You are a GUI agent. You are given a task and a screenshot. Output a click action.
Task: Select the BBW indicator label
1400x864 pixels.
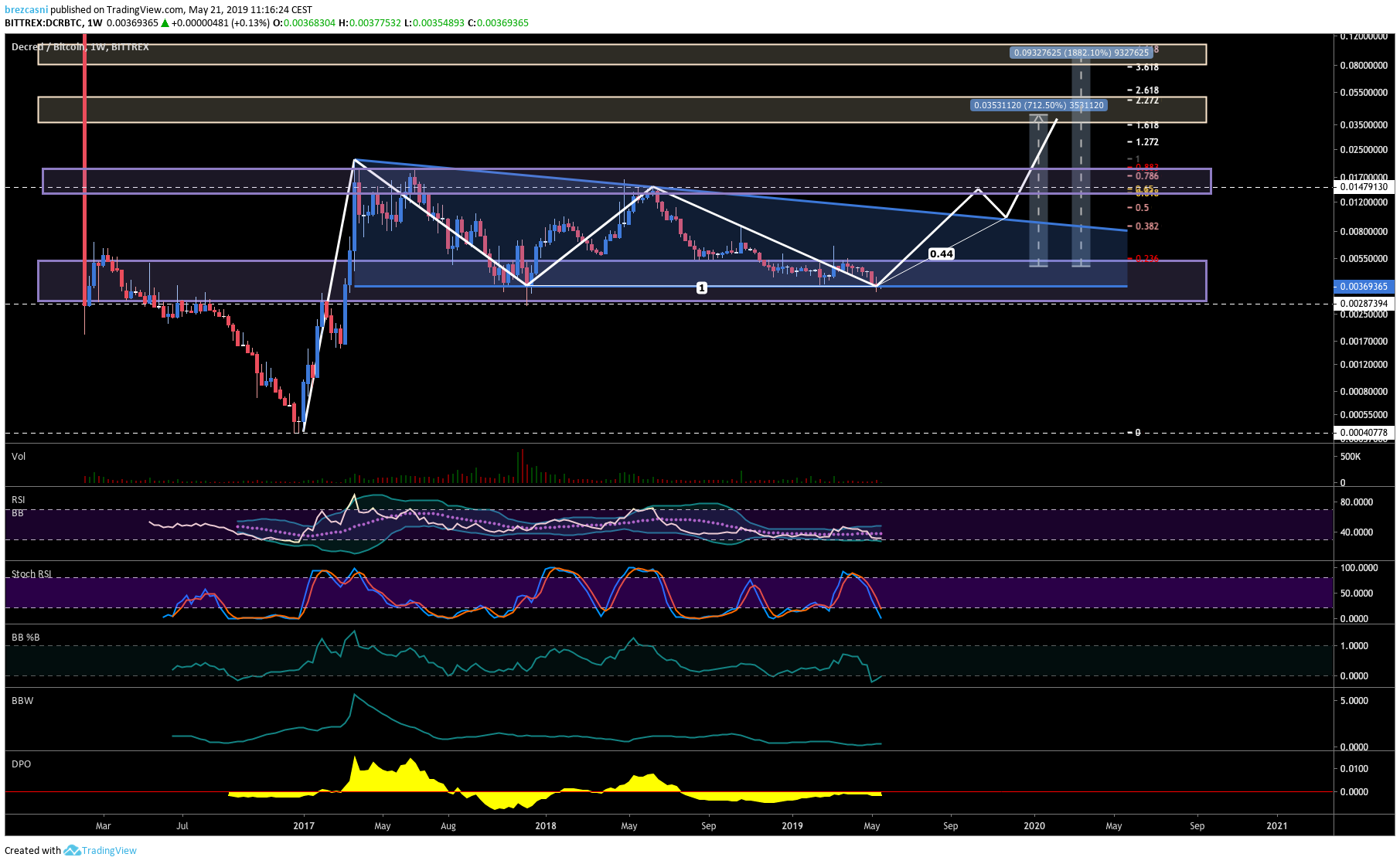[x=22, y=700]
